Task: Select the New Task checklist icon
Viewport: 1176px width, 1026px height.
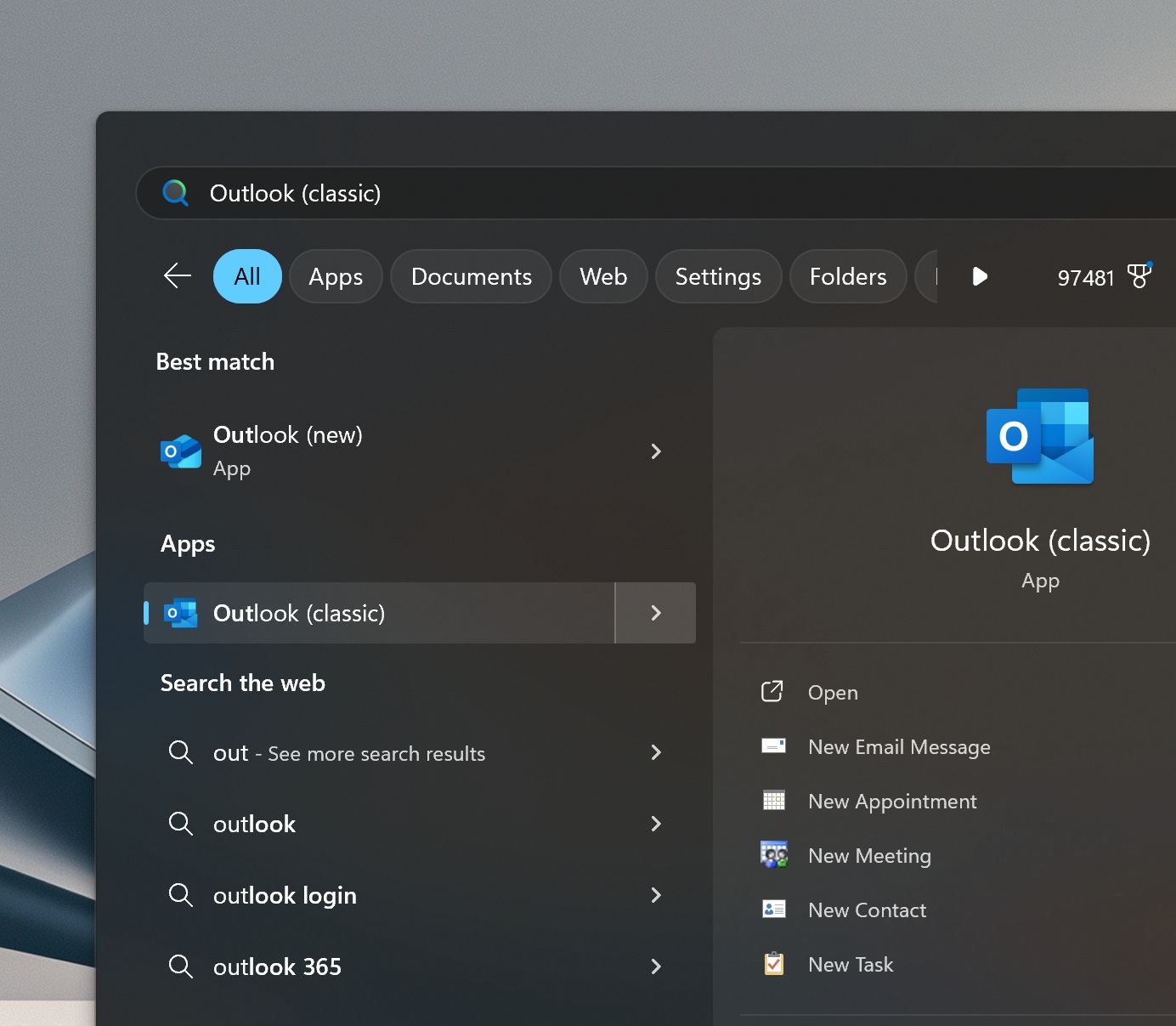Action: point(773,963)
